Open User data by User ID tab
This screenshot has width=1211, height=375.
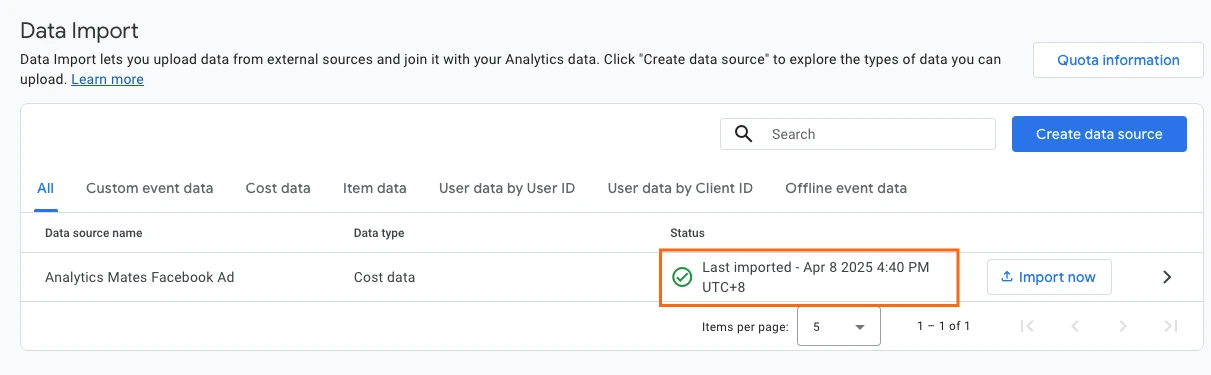tap(507, 188)
